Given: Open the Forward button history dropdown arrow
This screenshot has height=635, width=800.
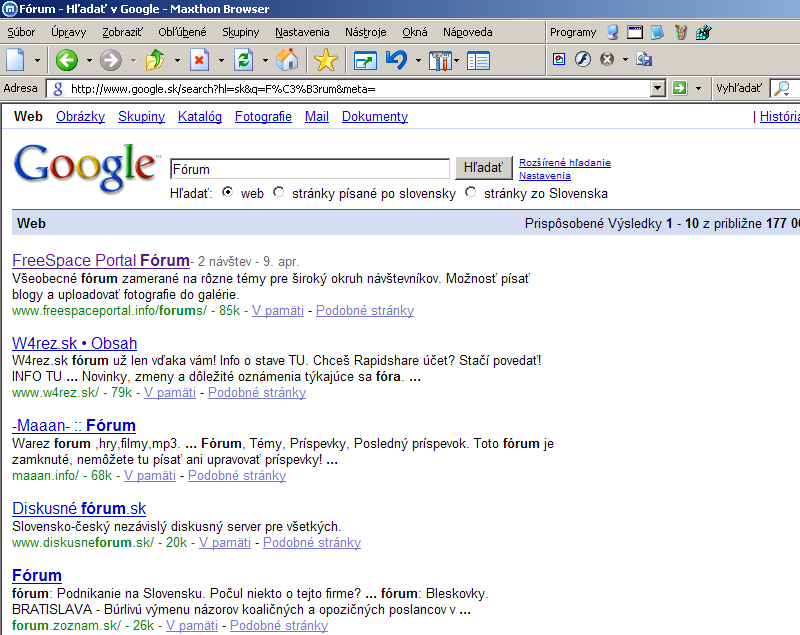Looking at the screenshot, I should tap(134, 61).
